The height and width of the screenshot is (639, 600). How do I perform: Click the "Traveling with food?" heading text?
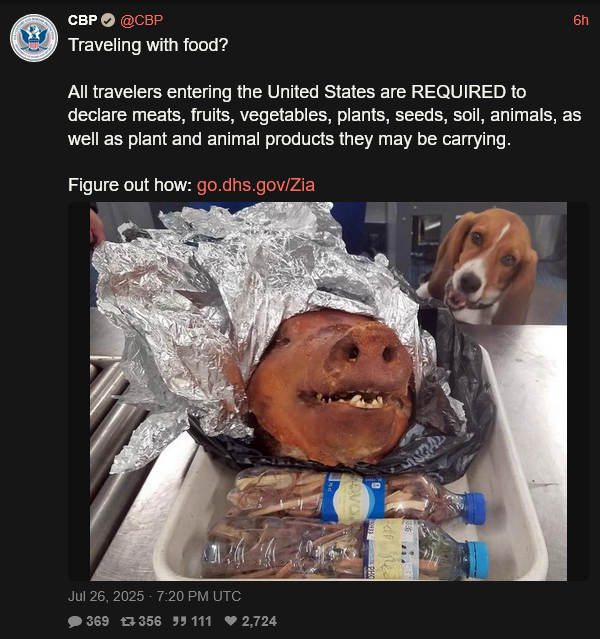(x=148, y=45)
